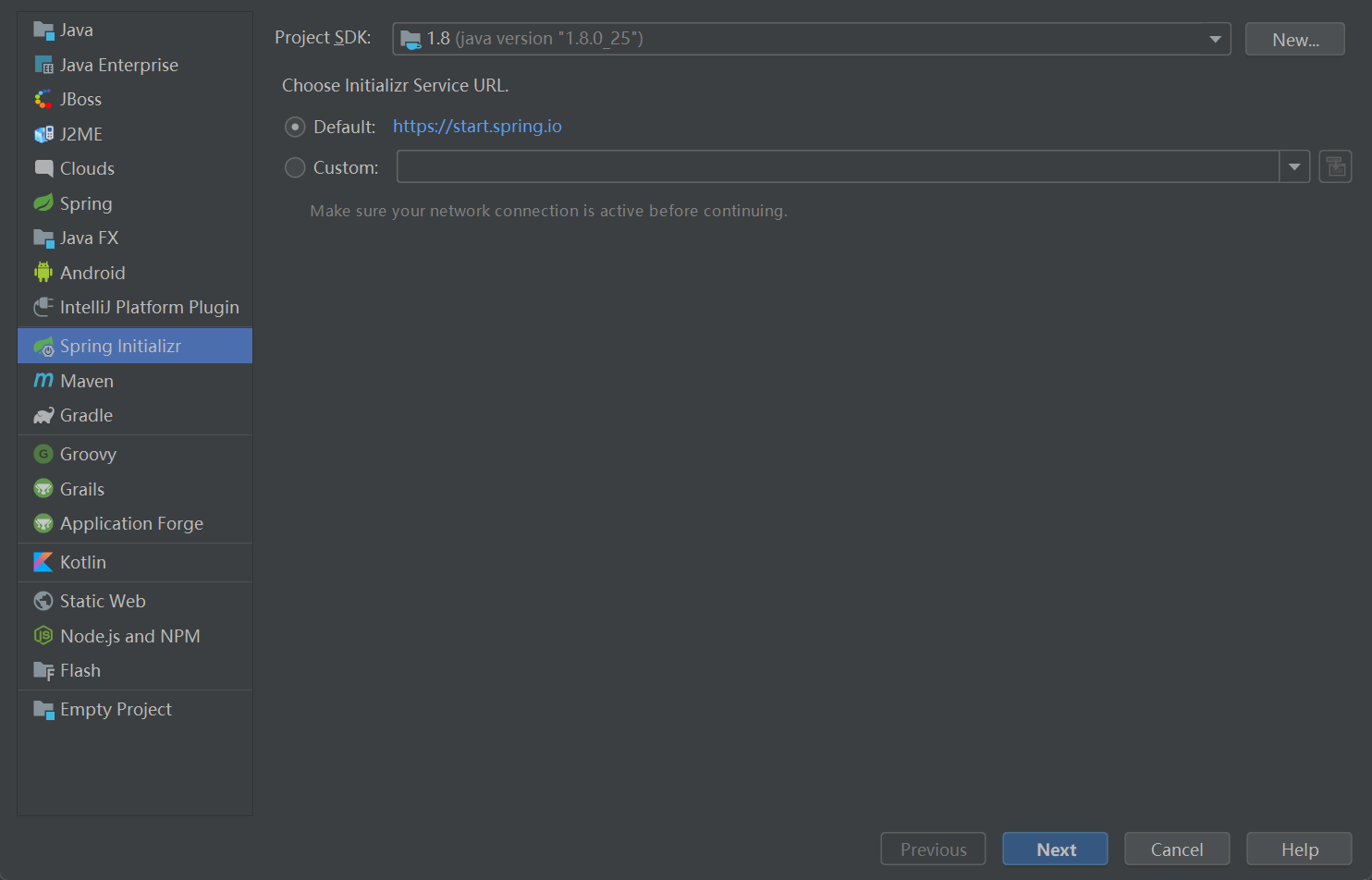
Task: Click the Project SDK label
Action: [x=323, y=38]
